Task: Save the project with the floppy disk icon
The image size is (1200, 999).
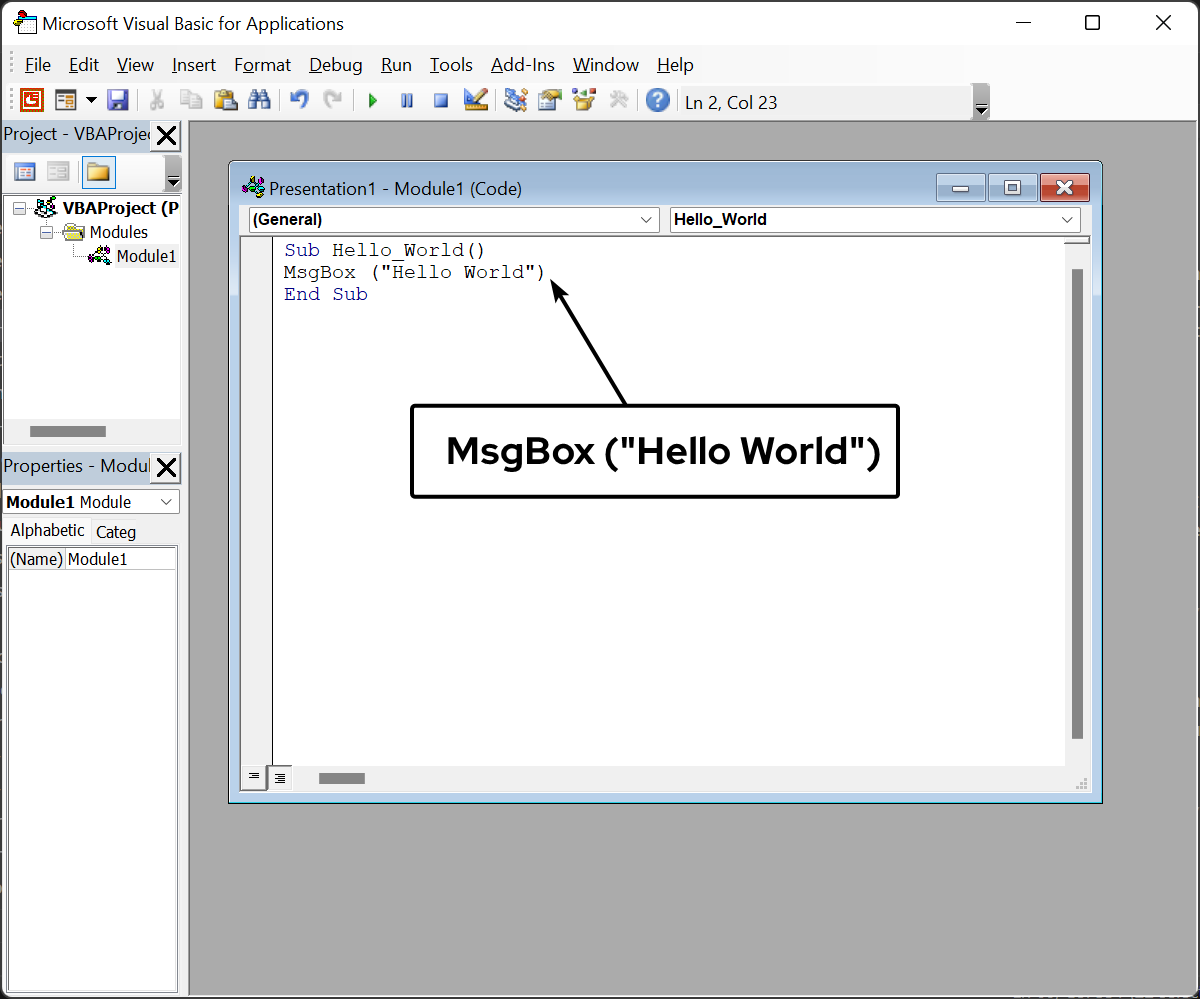Action: tap(118, 100)
